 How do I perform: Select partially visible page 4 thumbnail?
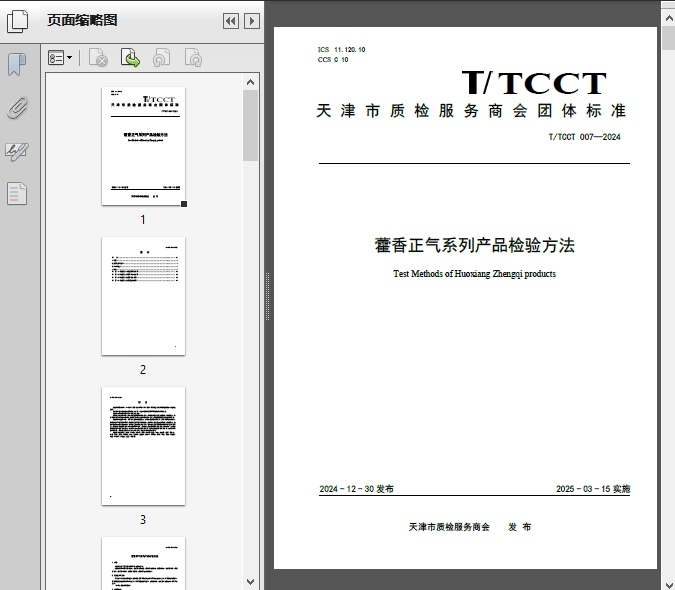[x=143, y=563]
